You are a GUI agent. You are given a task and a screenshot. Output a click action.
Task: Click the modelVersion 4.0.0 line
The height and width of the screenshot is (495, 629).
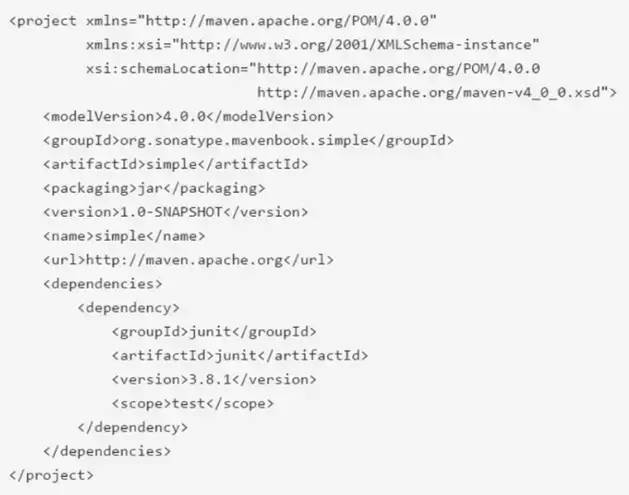(x=189, y=117)
